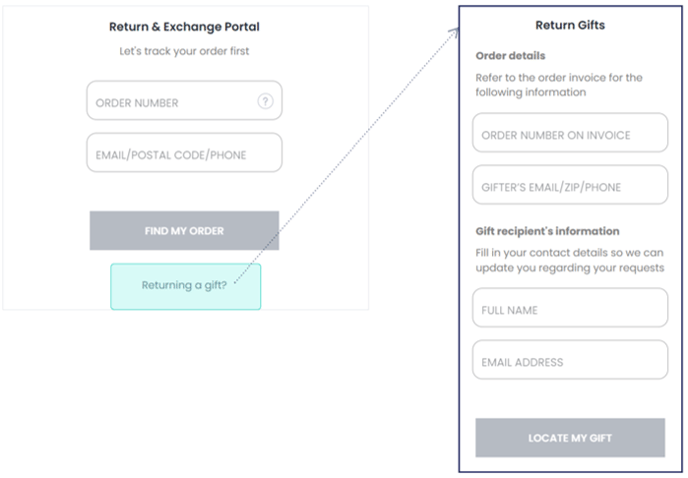Focus the EMAIL ADDRESS input field

[x=570, y=359]
